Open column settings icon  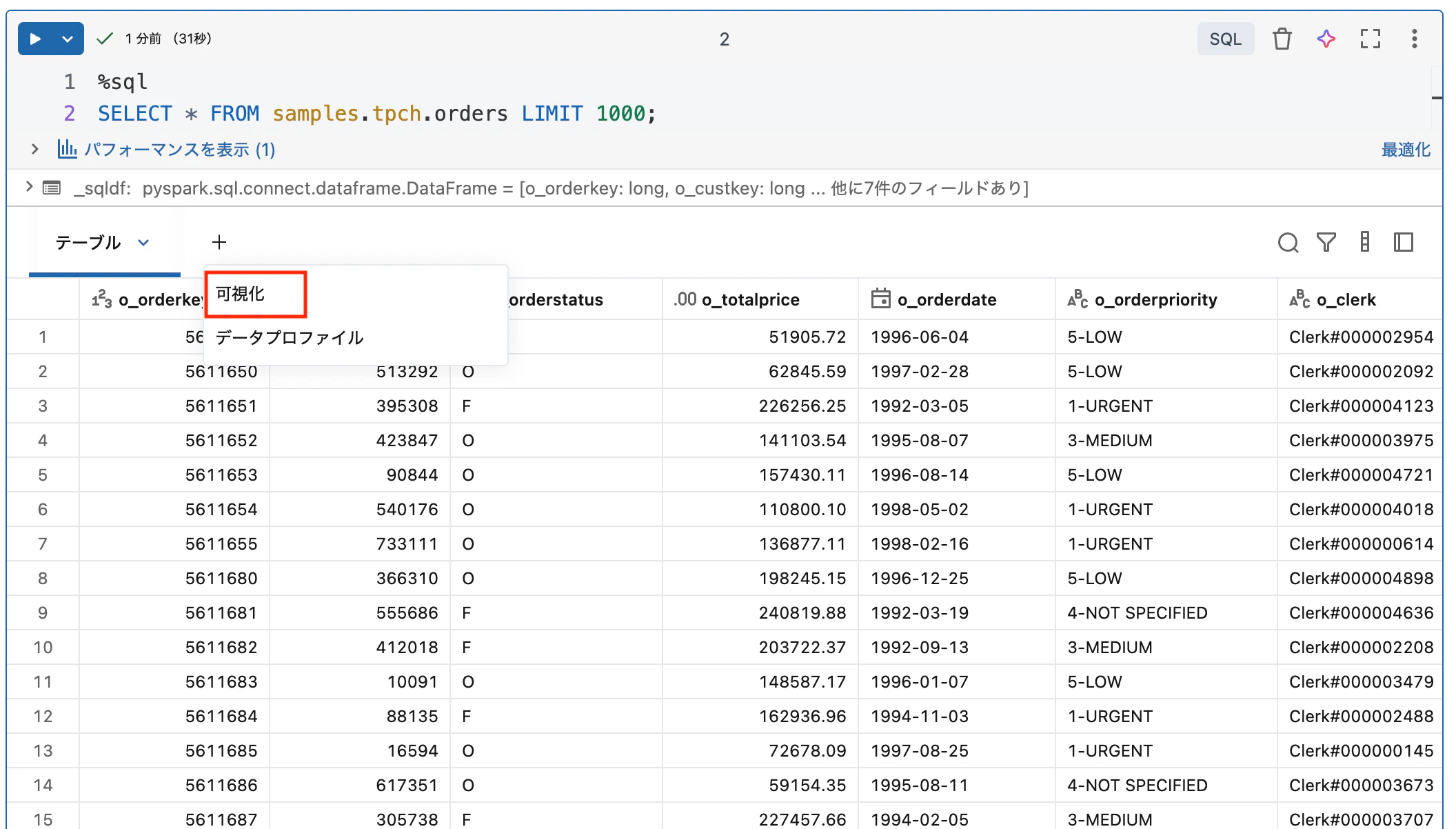pyautogui.click(x=1364, y=242)
